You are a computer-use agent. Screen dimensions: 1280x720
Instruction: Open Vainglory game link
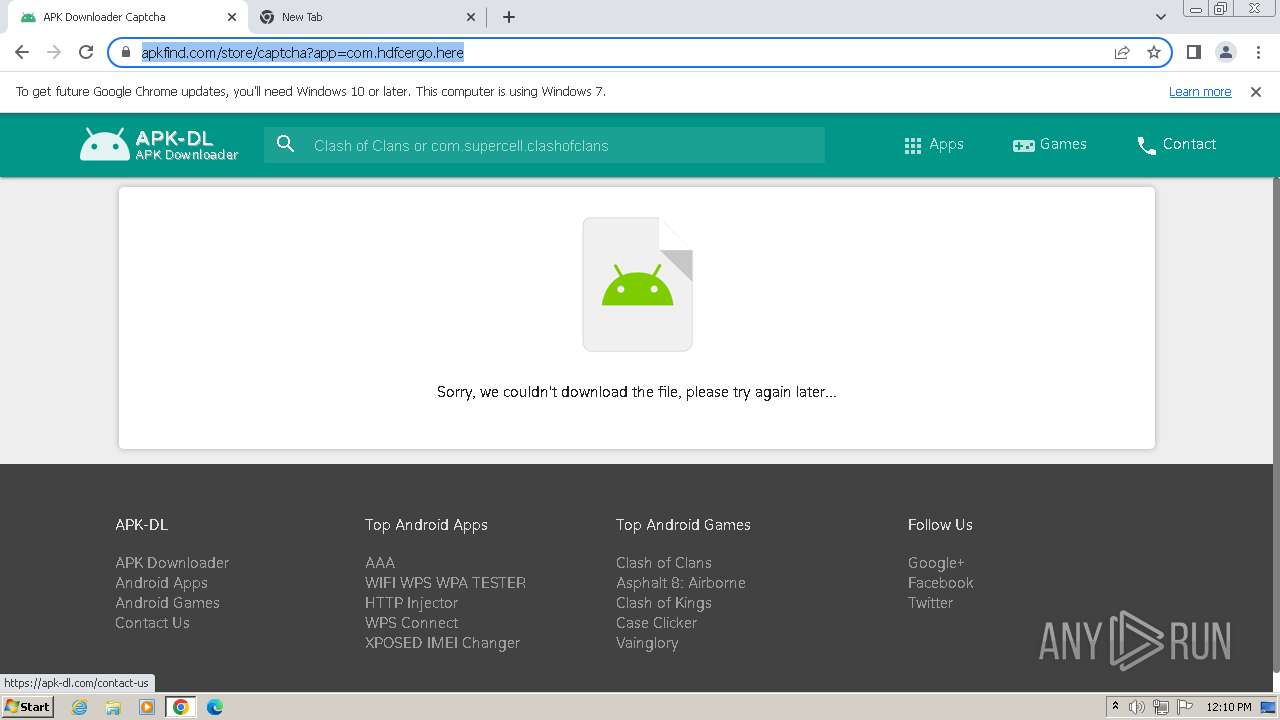click(647, 643)
